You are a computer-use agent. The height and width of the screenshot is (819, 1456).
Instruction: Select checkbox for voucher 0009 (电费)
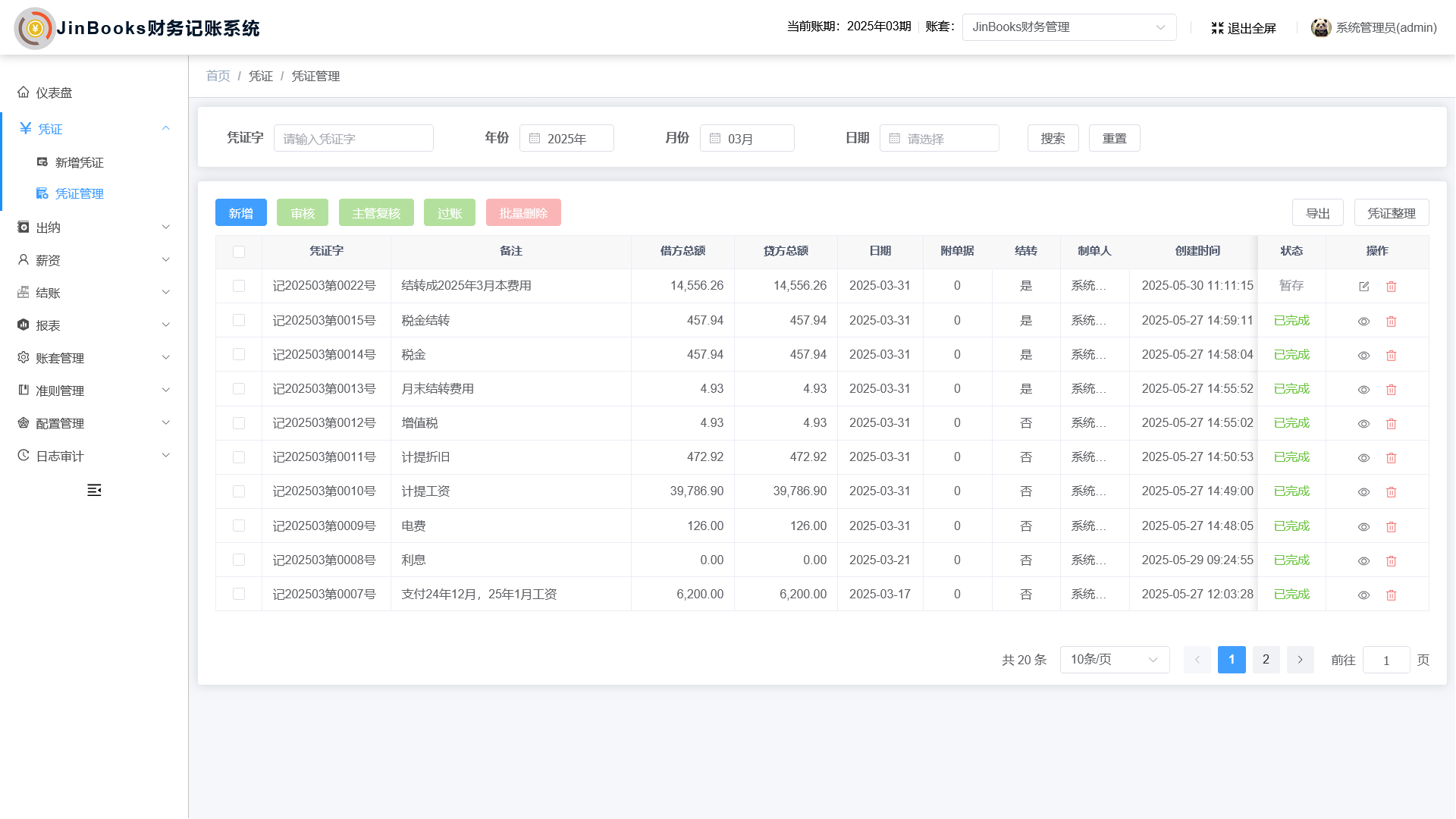[239, 526]
